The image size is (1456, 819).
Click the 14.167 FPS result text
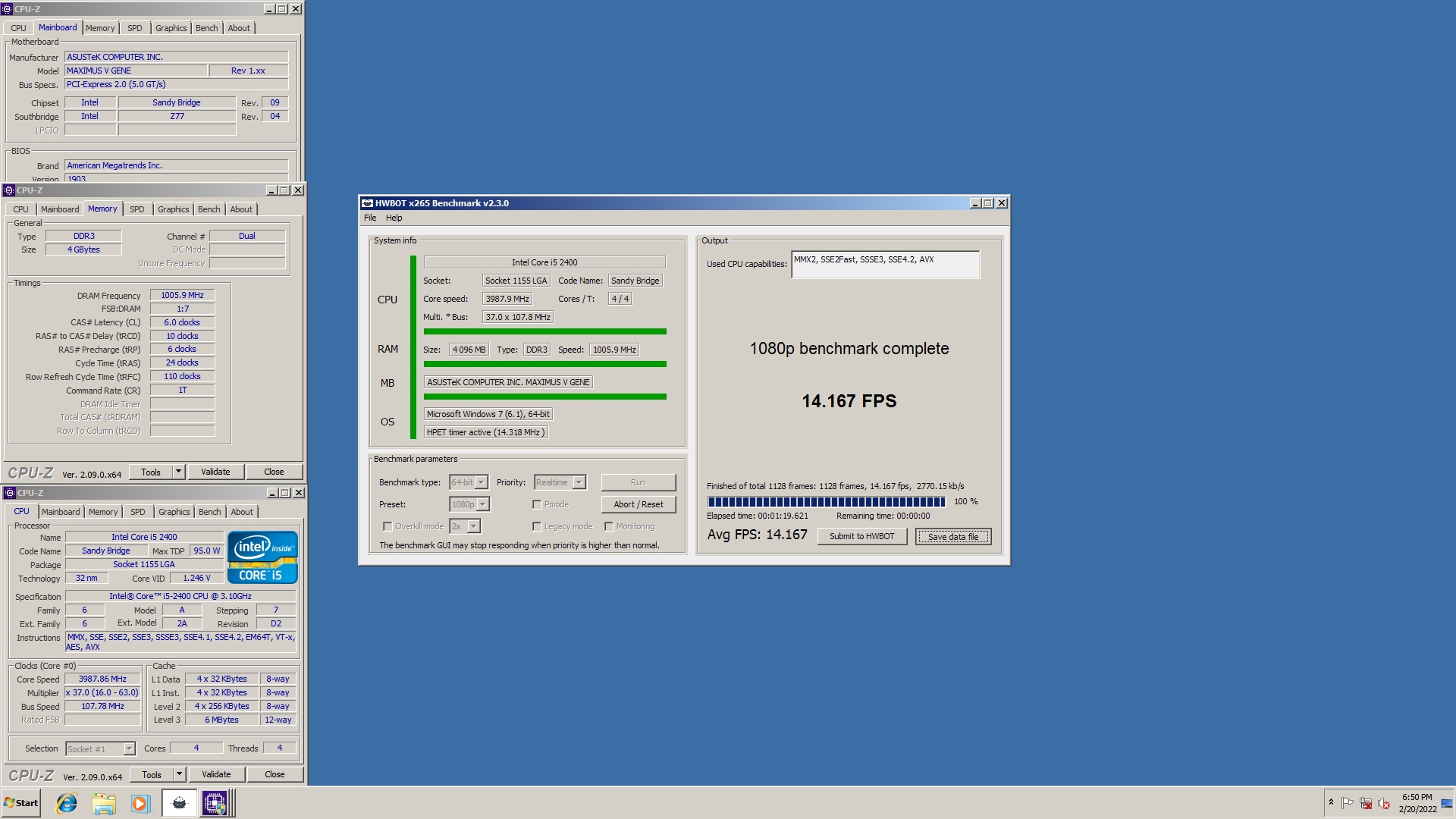coord(849,401)
